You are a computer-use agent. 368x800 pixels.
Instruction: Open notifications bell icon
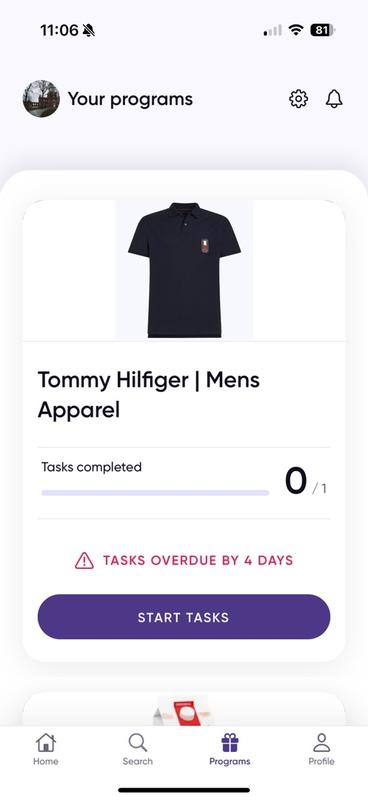[334, 99]
